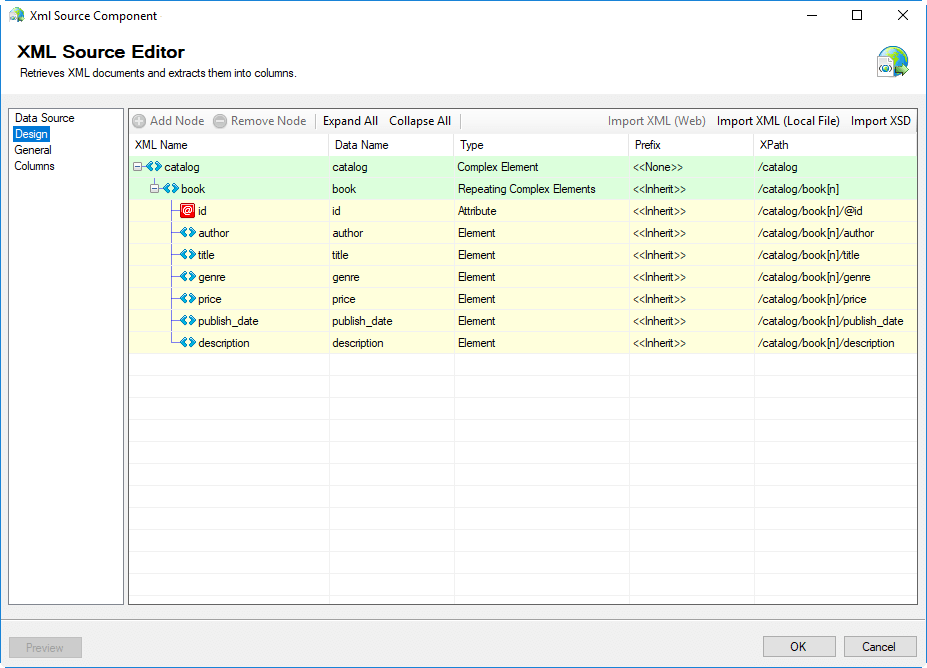927x668 pixels.
Task: Collapse the catalog tree node
Action: pos(138,167)
